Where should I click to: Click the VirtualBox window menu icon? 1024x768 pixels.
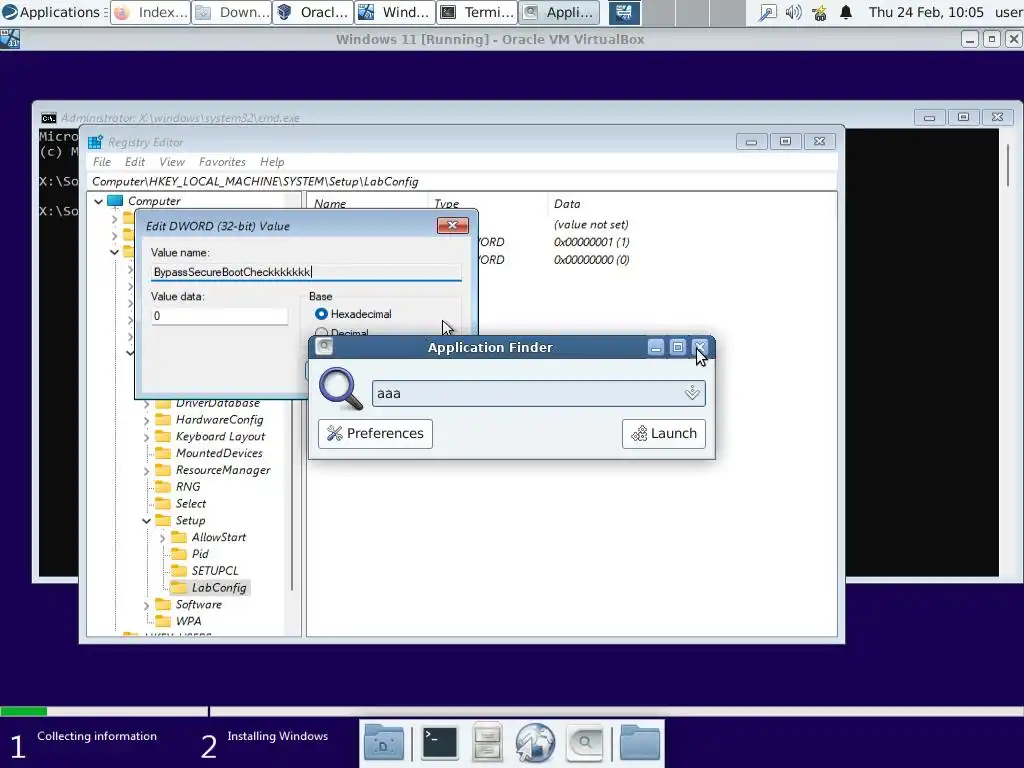tap(10, 40)
